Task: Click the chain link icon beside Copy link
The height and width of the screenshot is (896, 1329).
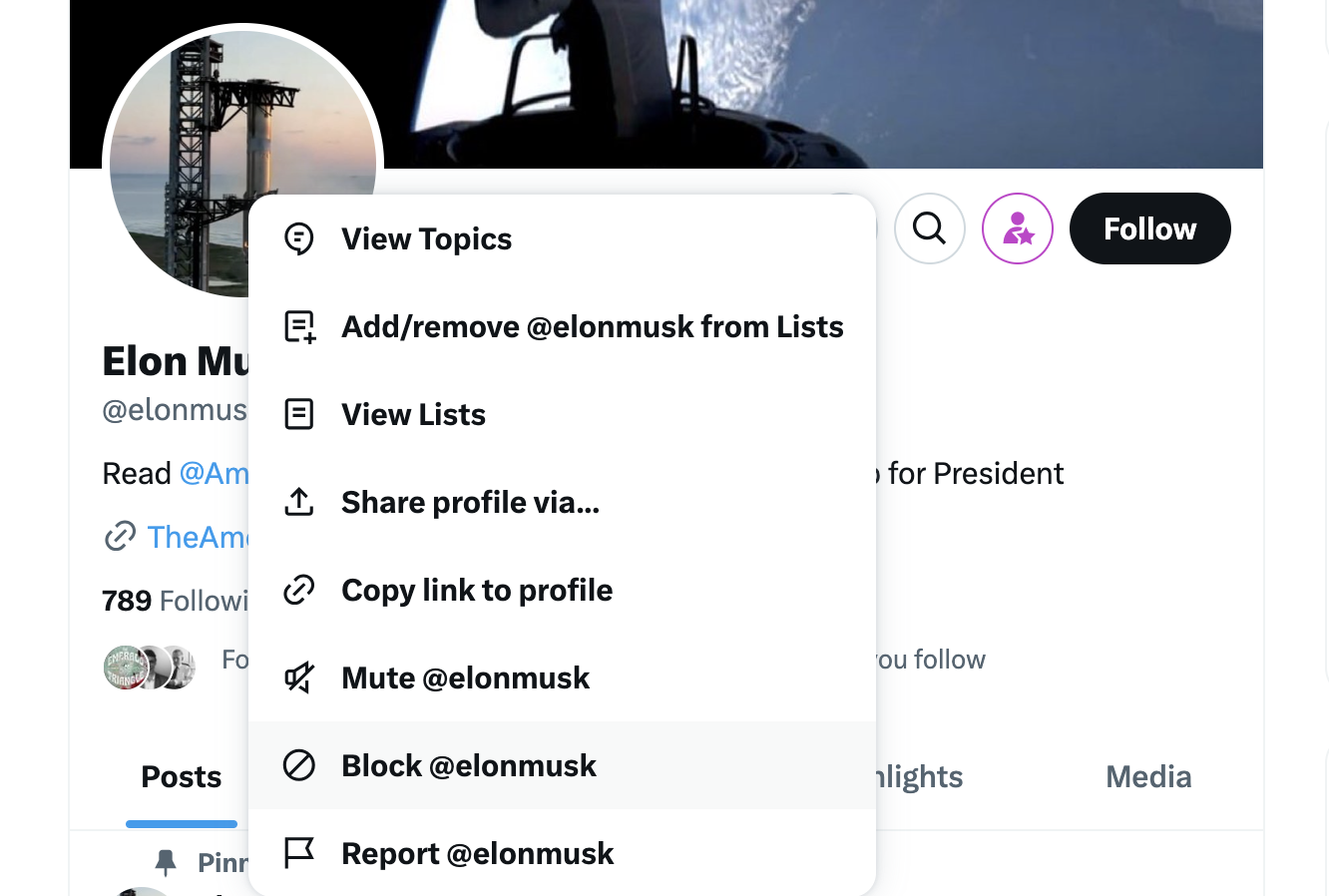Action: point(299,590)
